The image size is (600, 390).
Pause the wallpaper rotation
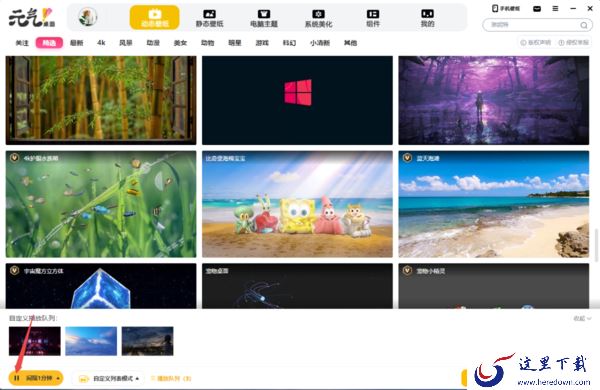coord(16,378)
